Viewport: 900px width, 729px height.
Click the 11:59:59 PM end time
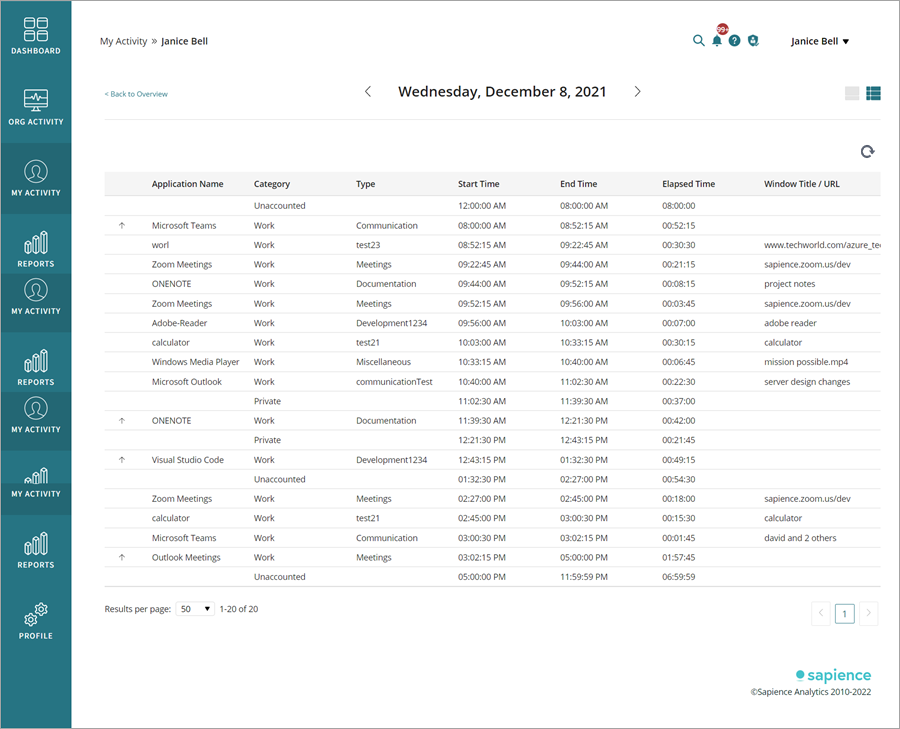[x=584, y=577]
